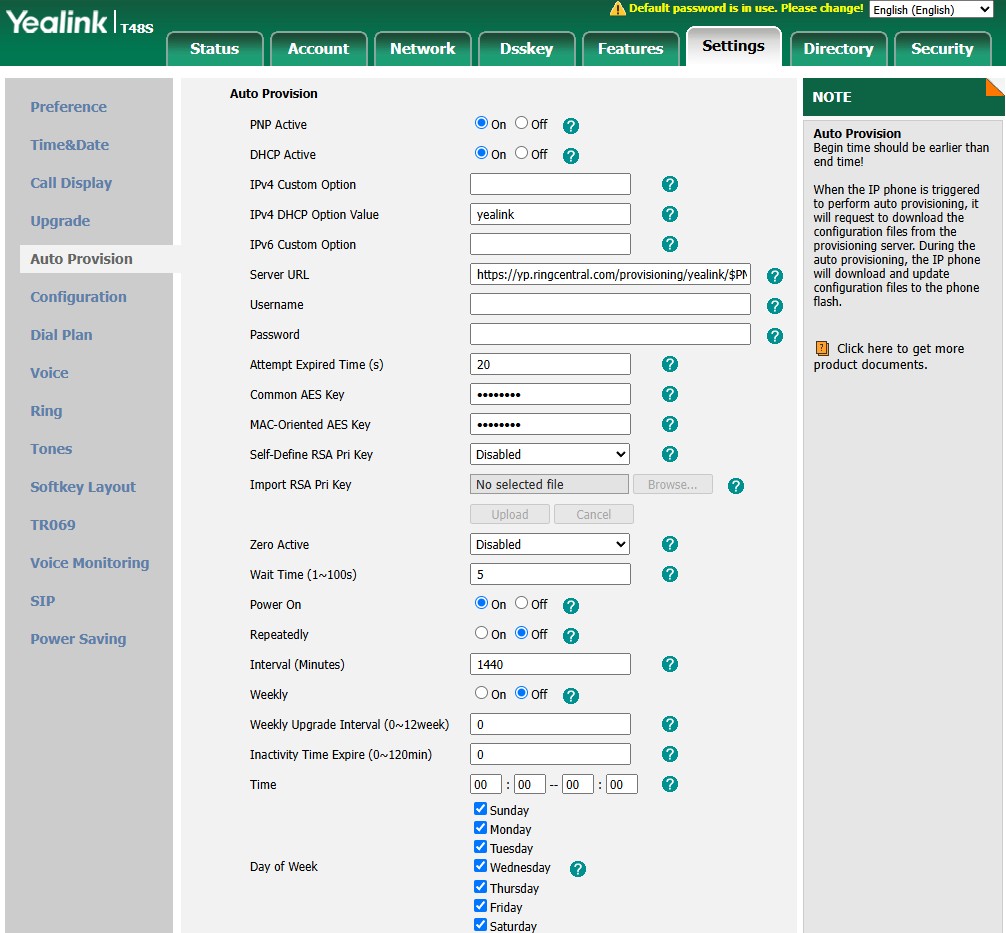Go to Softkey Layout settings

83,487
